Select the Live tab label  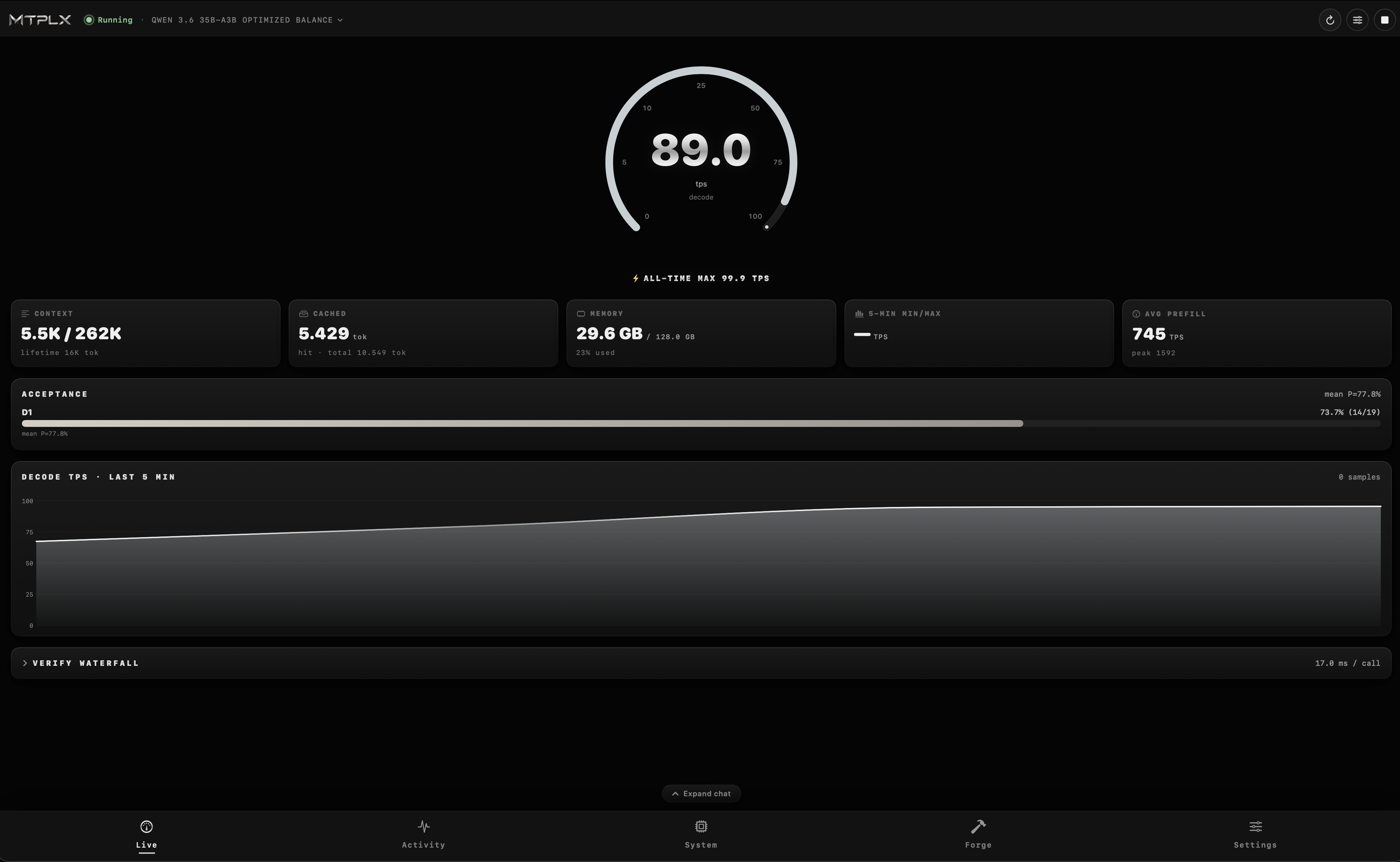point(147,845)
